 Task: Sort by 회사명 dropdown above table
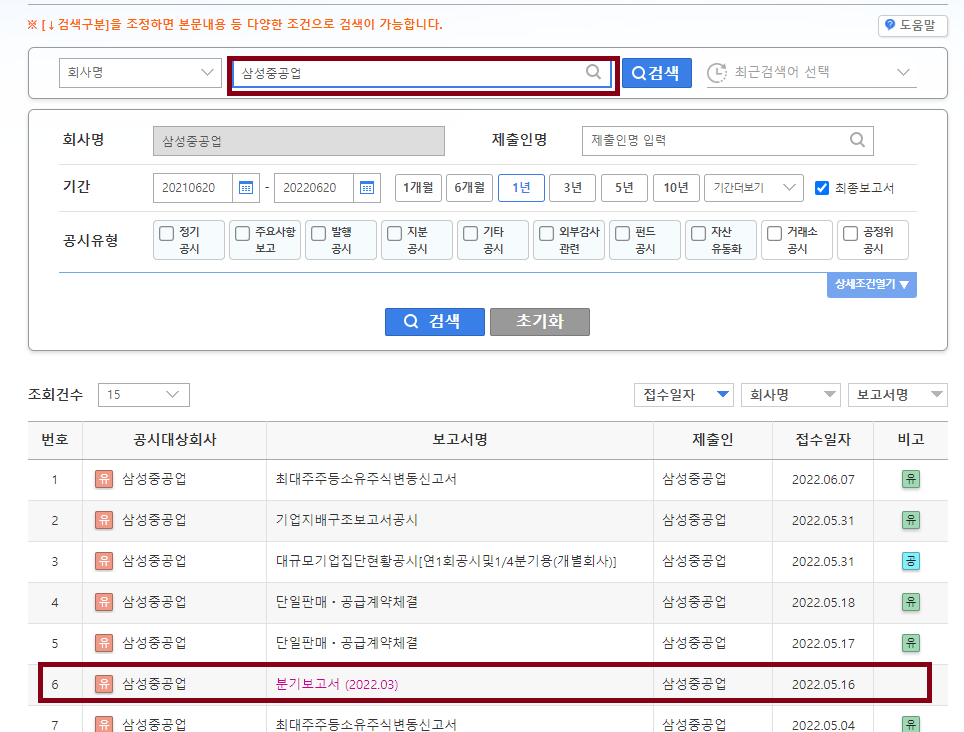point(791,395)
